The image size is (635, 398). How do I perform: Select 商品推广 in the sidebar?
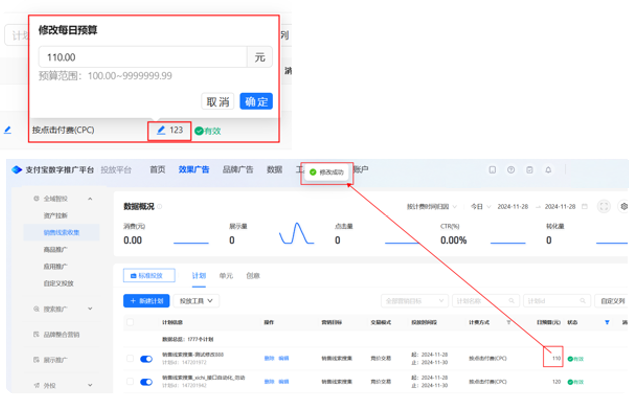click(x=56, y=249)
